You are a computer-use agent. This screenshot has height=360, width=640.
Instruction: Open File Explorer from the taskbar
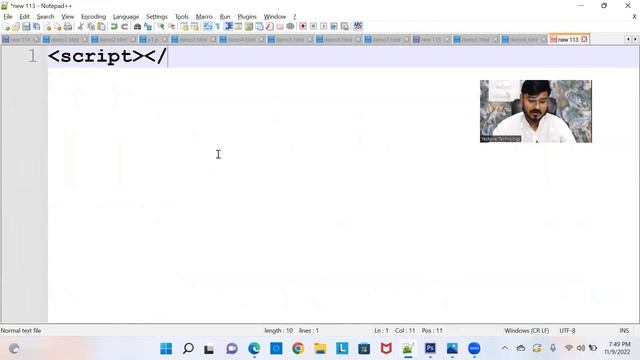tap(320, 349)
